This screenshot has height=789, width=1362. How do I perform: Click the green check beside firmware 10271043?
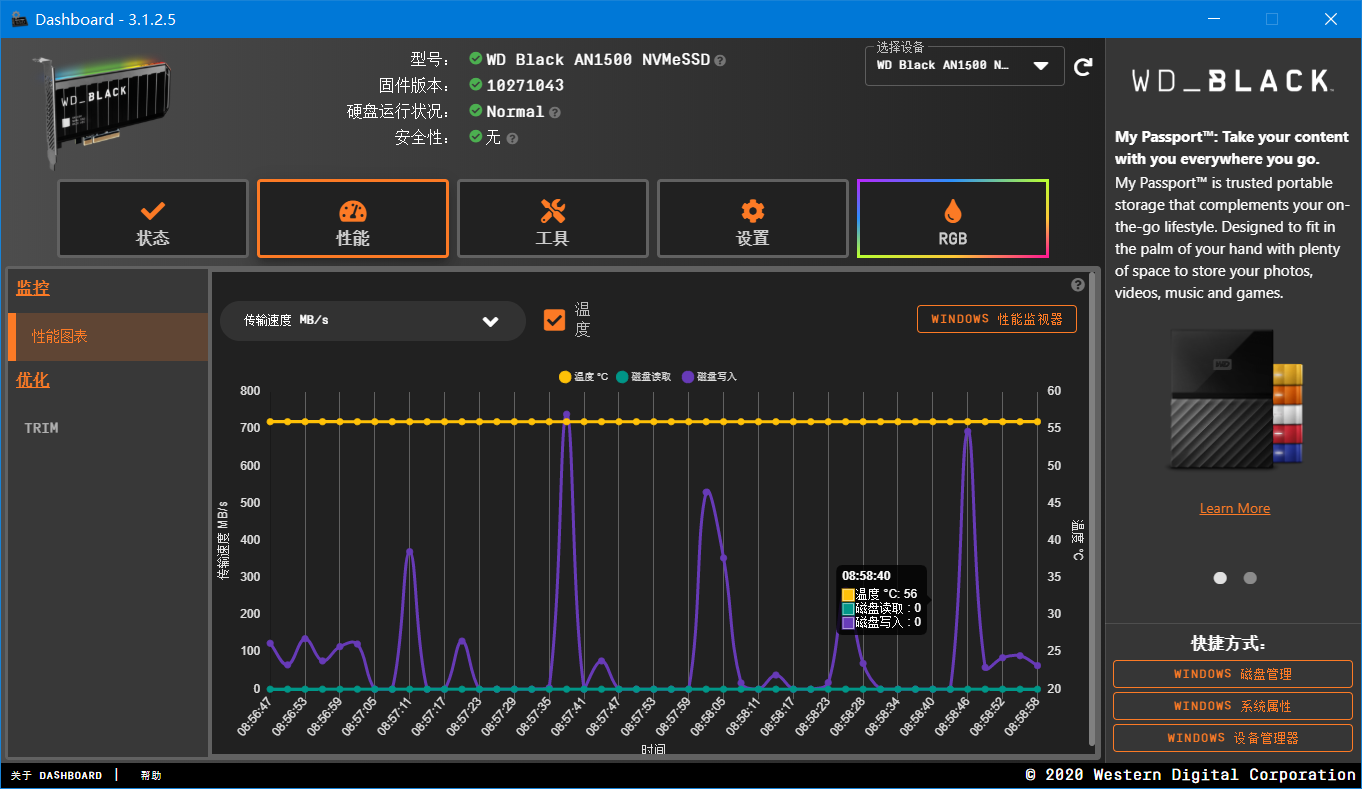tap(475, 84)
